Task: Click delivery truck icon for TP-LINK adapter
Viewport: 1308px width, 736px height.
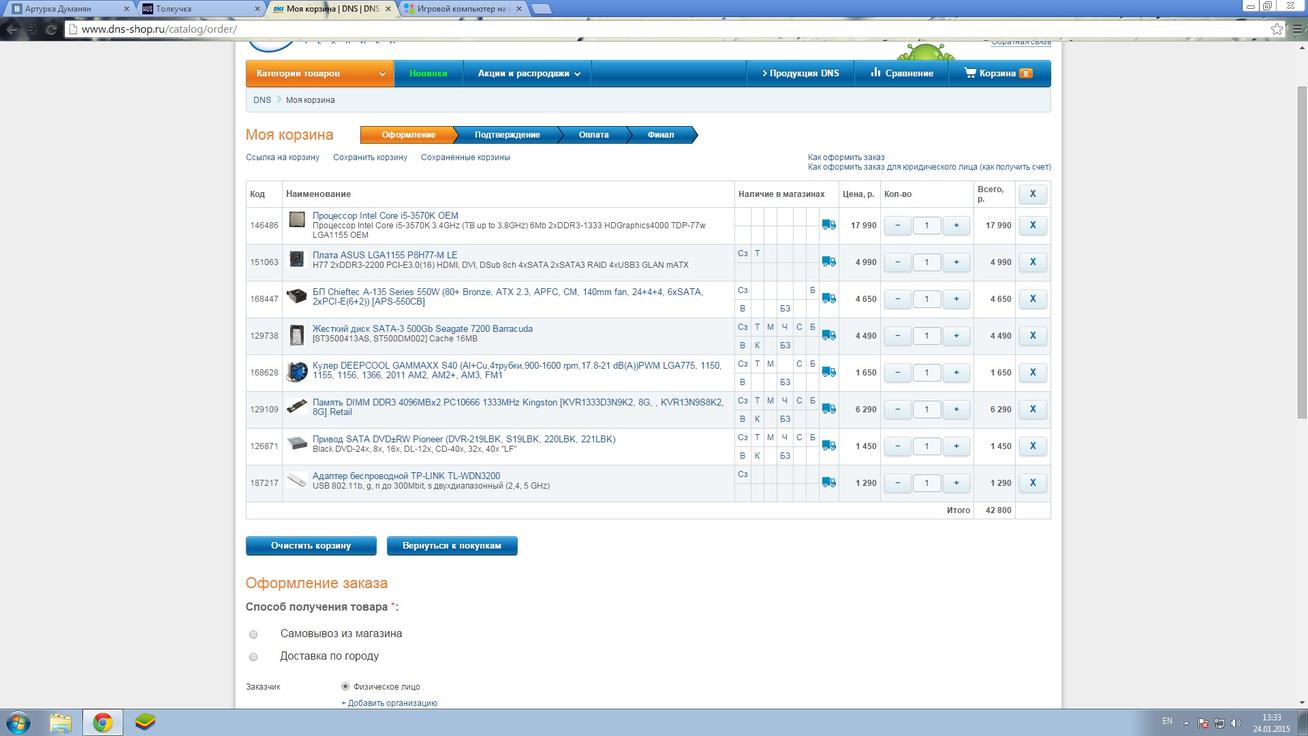Action: (828, 482)
